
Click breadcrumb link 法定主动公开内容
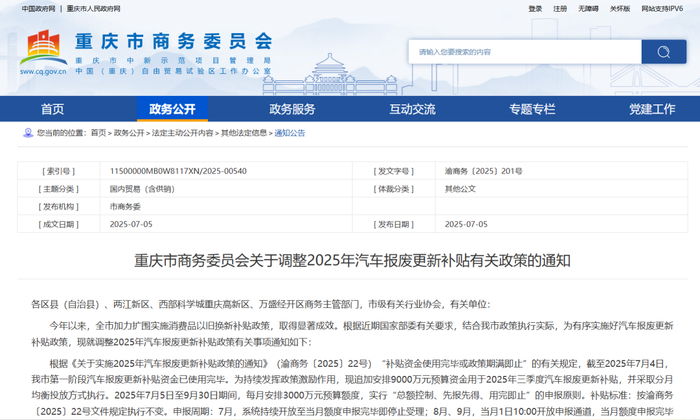[x=183, y=133]
